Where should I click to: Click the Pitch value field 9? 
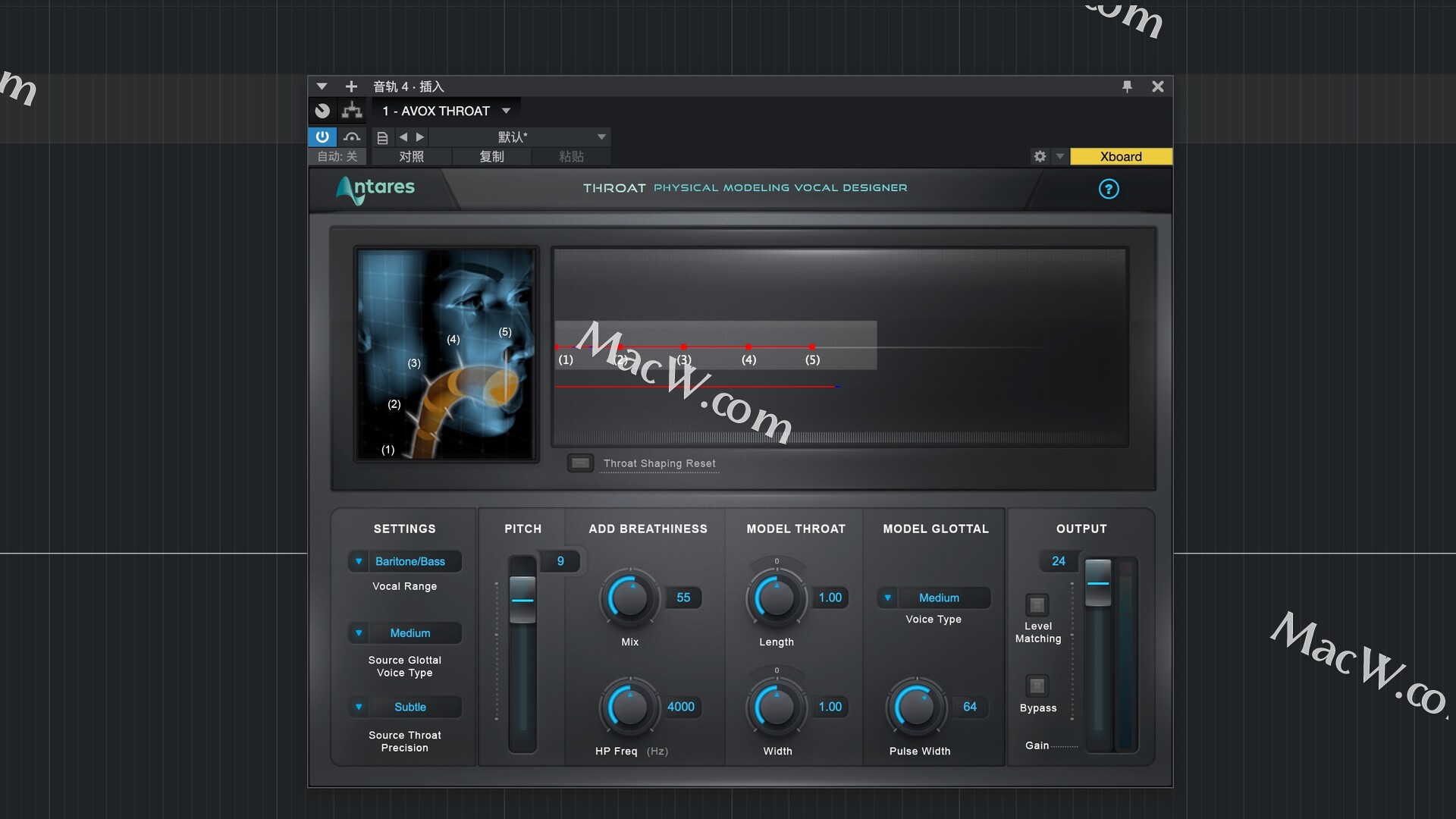pyautogui.click(x=560, y=561)
